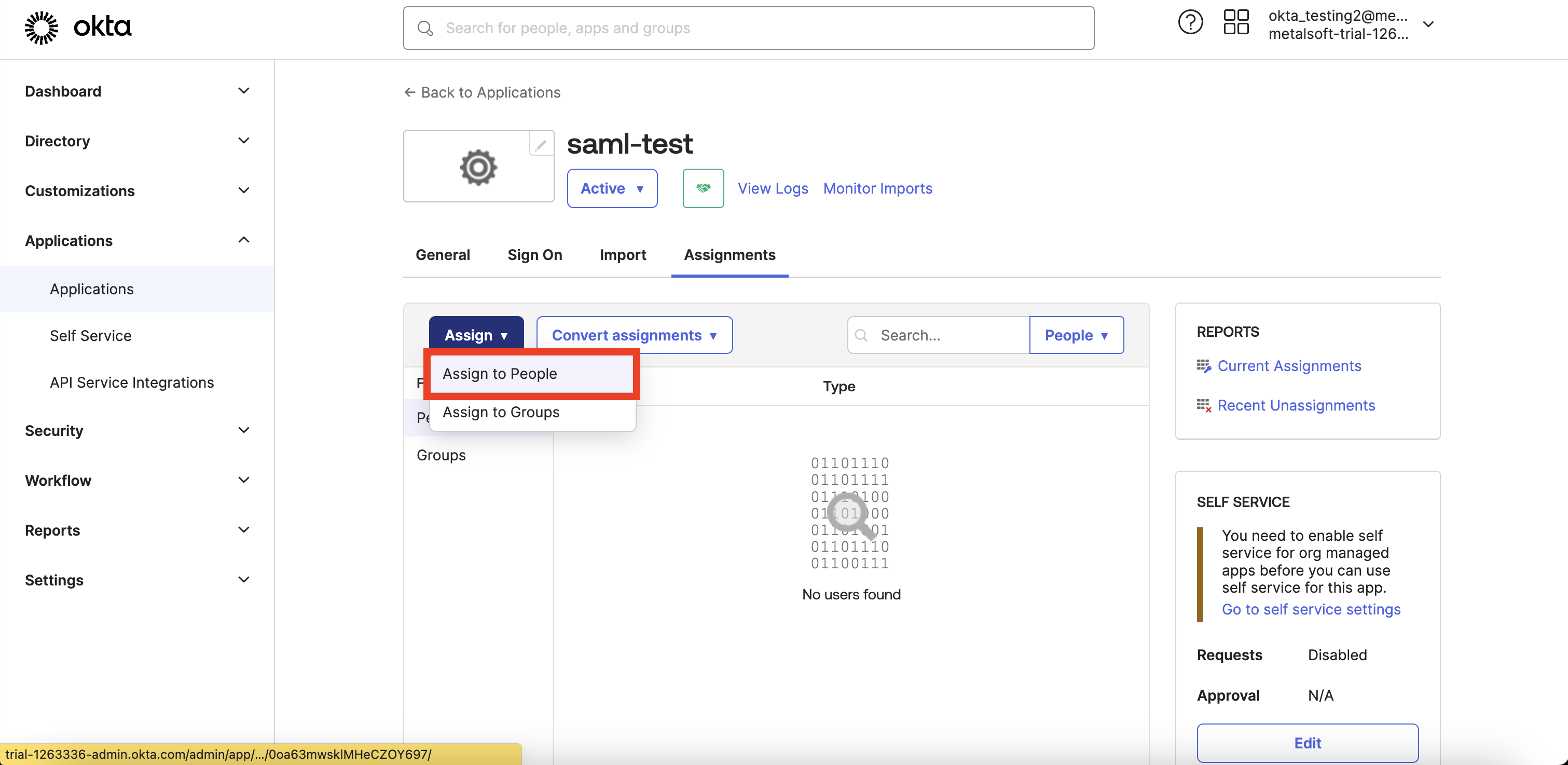Click the Current Assignments report icon
The image size is (1568, 765).
pos(1203,366)
